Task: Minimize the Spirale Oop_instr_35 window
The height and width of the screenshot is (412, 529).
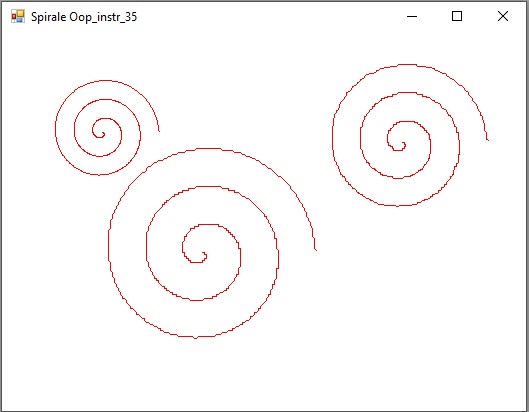Action: 412,16
